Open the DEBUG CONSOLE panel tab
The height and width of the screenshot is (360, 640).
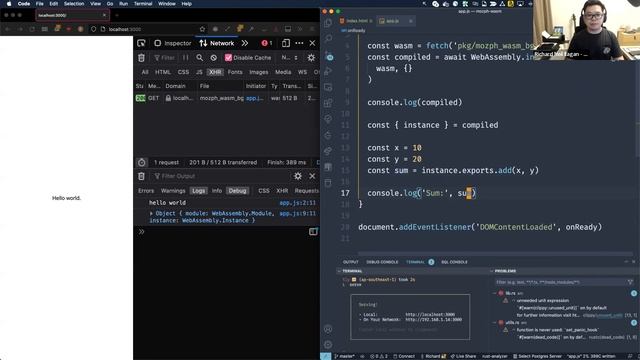pyautogui.click(x=382, y=262)
